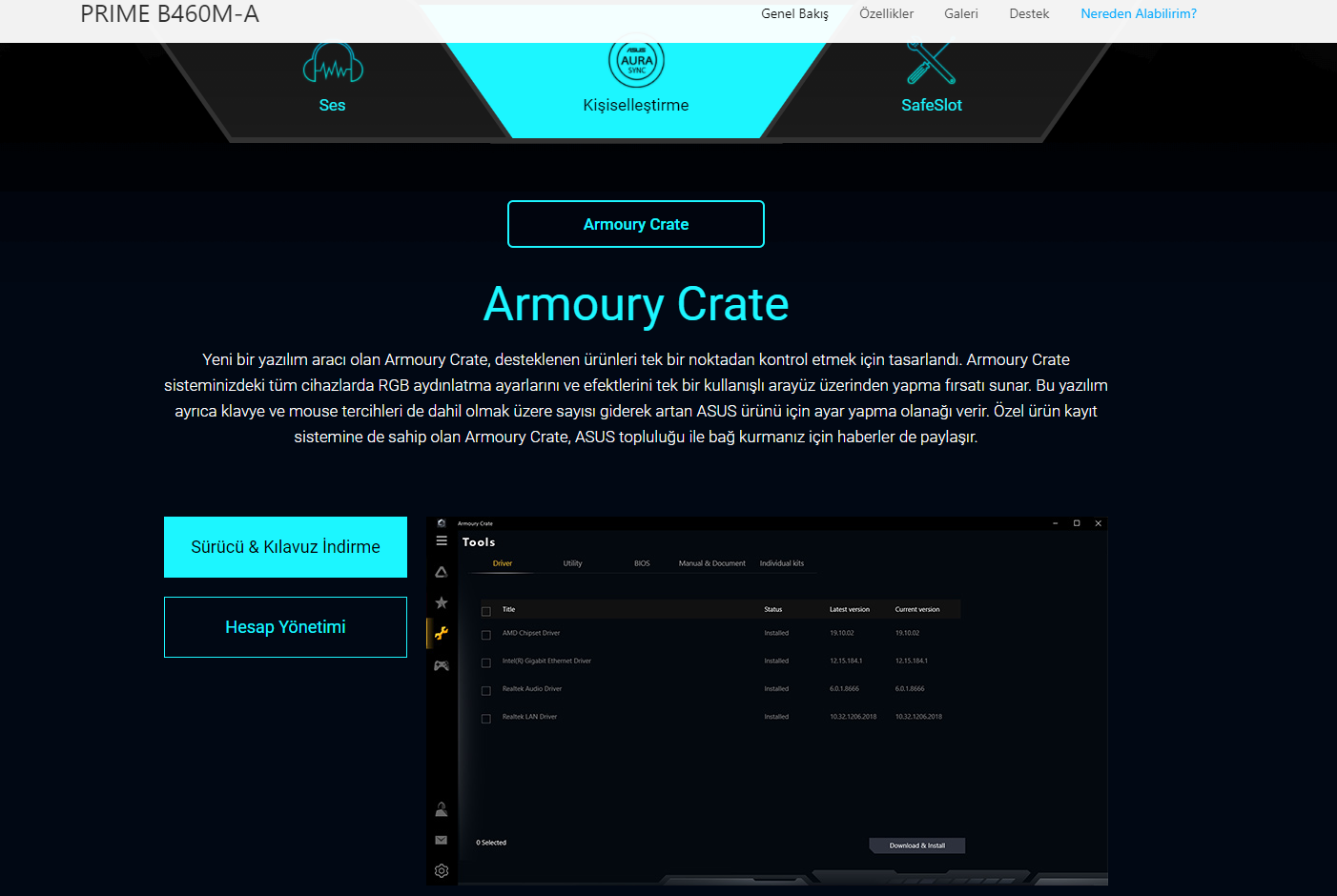Open Galeri in top navigation
Image resolution: width=1337 pixels, height=896 pixels.
(x=961, y=14)
